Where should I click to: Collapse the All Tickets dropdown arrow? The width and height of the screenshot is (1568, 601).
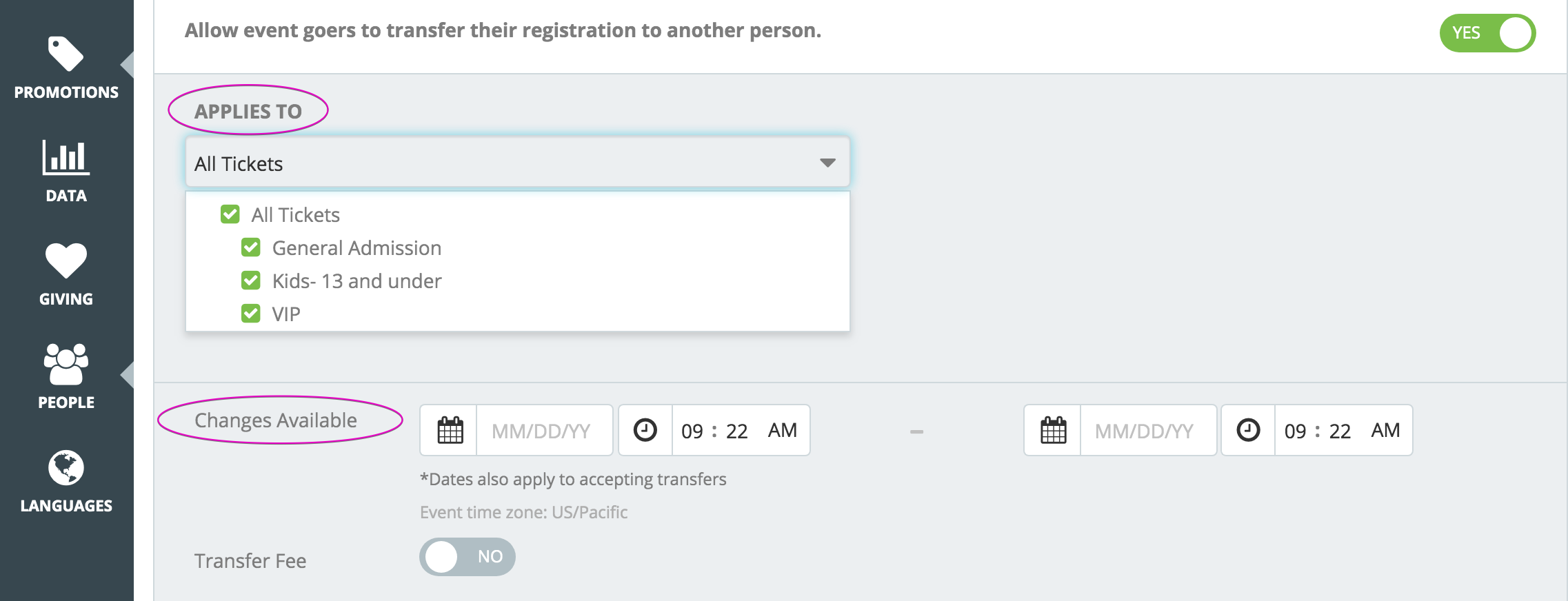[x=827, y=163]
